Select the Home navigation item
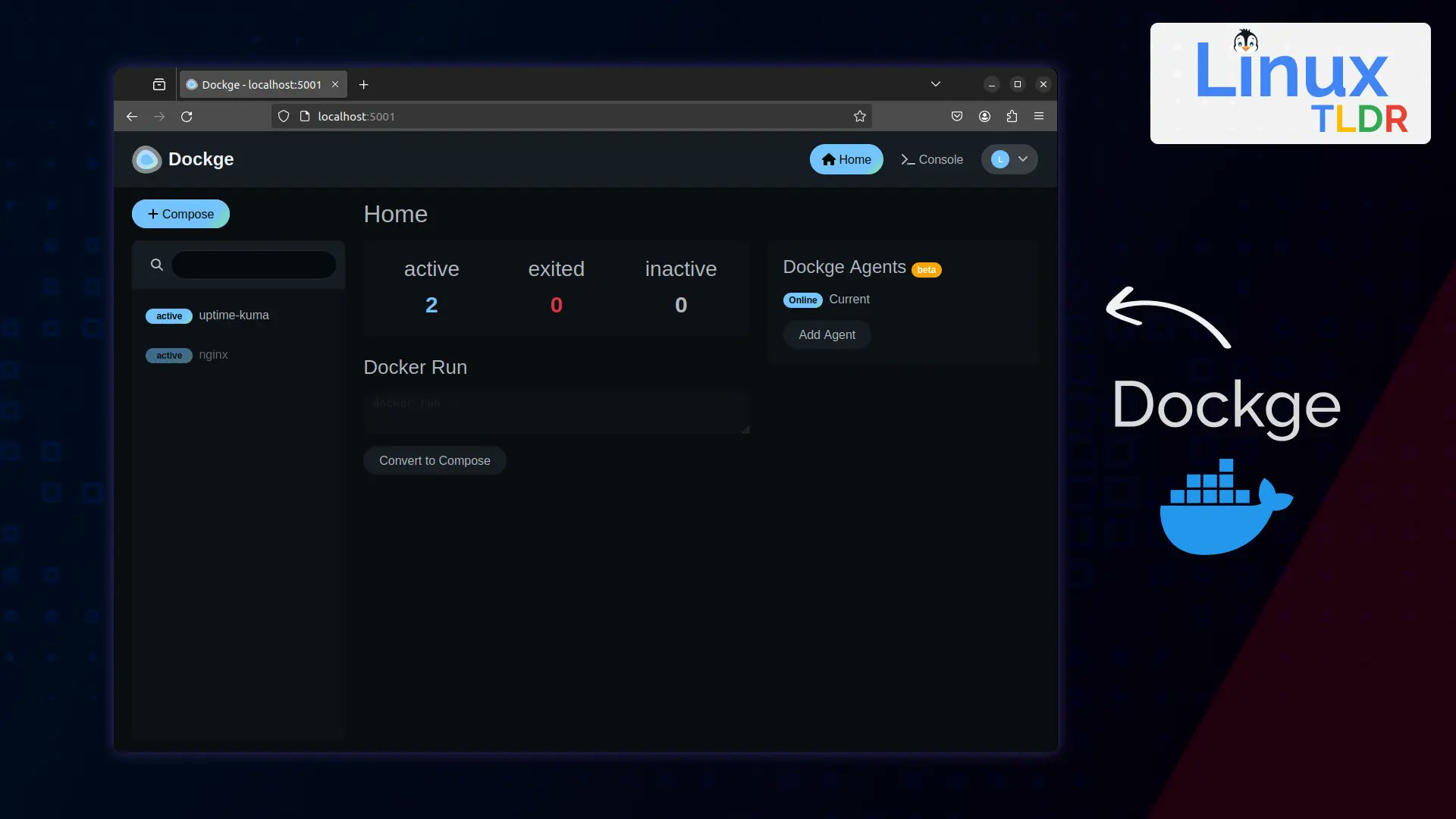This screenshot has height=819, width=1456. [x=846, y=159]
